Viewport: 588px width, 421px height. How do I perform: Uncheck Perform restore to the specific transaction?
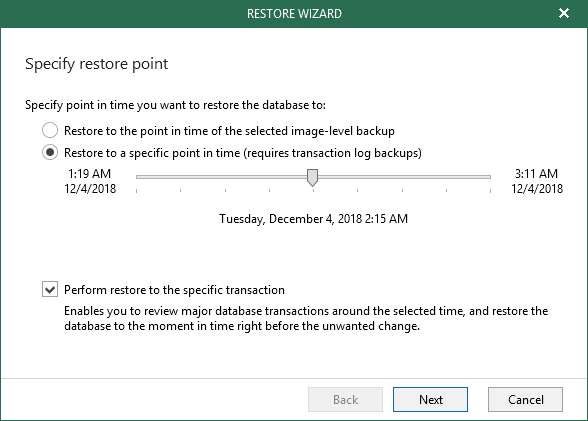coord(50,289)
